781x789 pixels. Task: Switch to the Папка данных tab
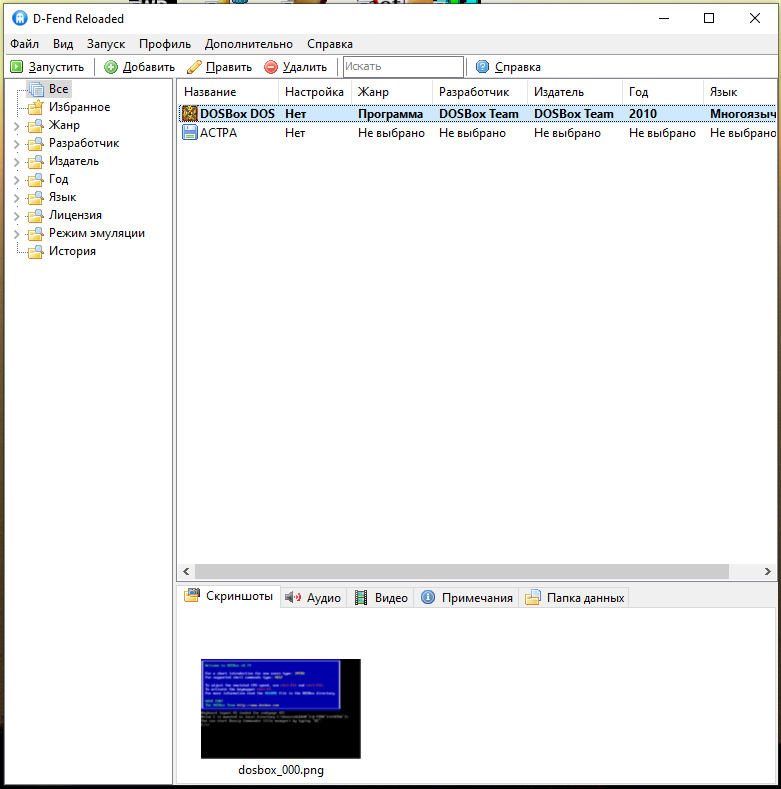tap(574, 598)
